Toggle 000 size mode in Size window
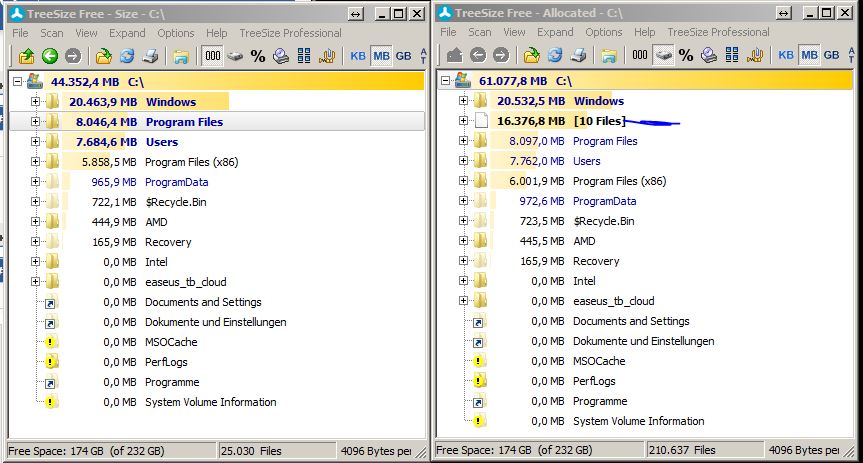The image size is (863, 463). (x=212, y=56)
